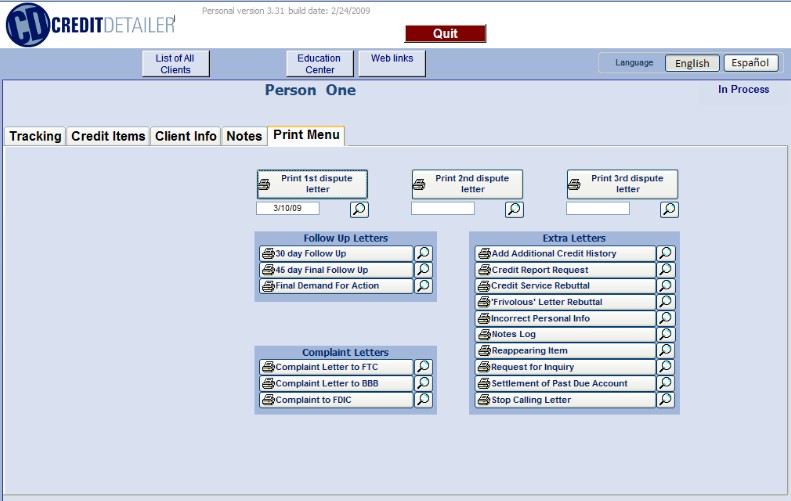Switch to the Credit Items tab
This screenshot has height=501, width=791.
108,136
